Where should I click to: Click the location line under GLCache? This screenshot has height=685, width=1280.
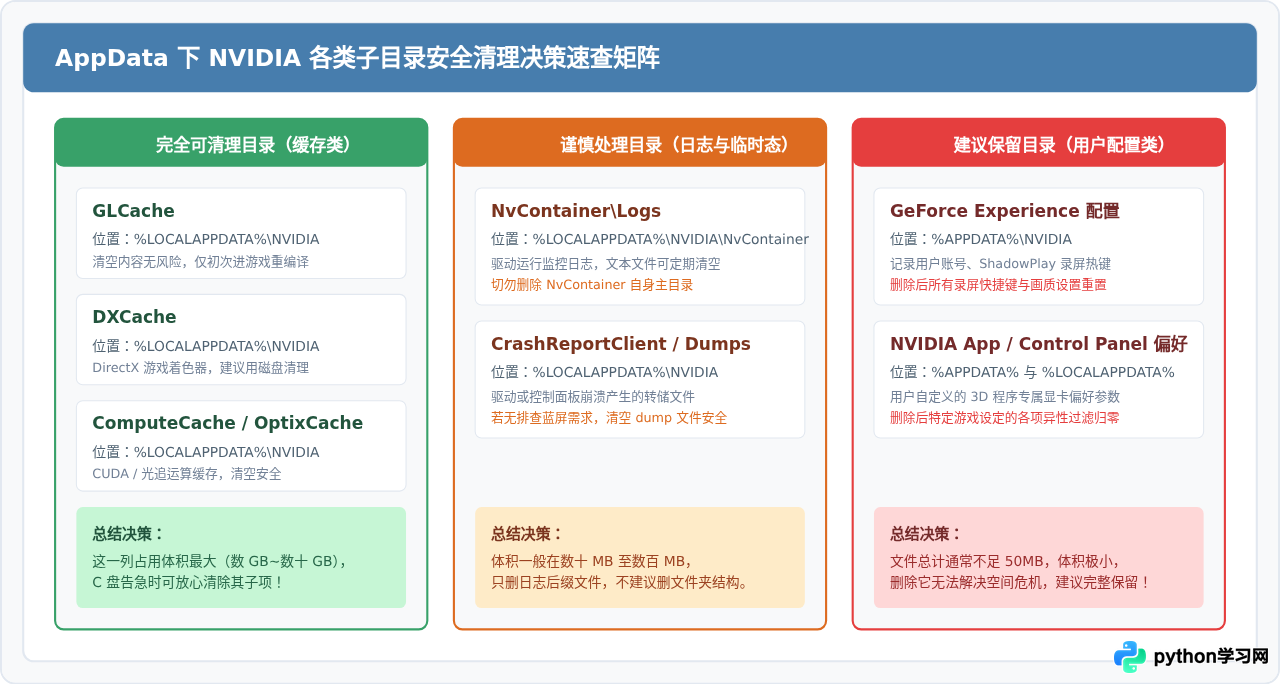206,239
